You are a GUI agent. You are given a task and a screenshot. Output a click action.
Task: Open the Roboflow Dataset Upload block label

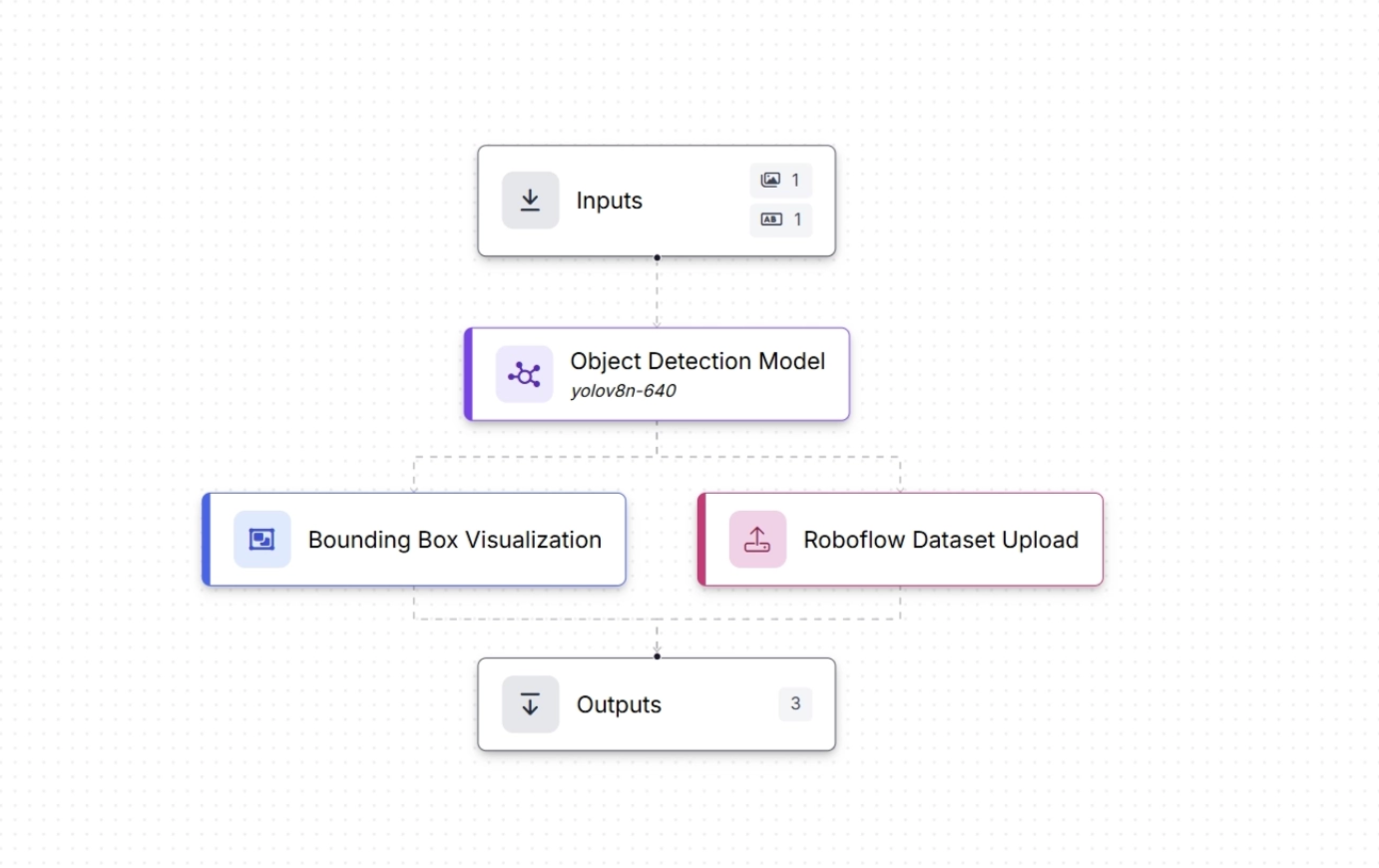(x=940, y=540)
